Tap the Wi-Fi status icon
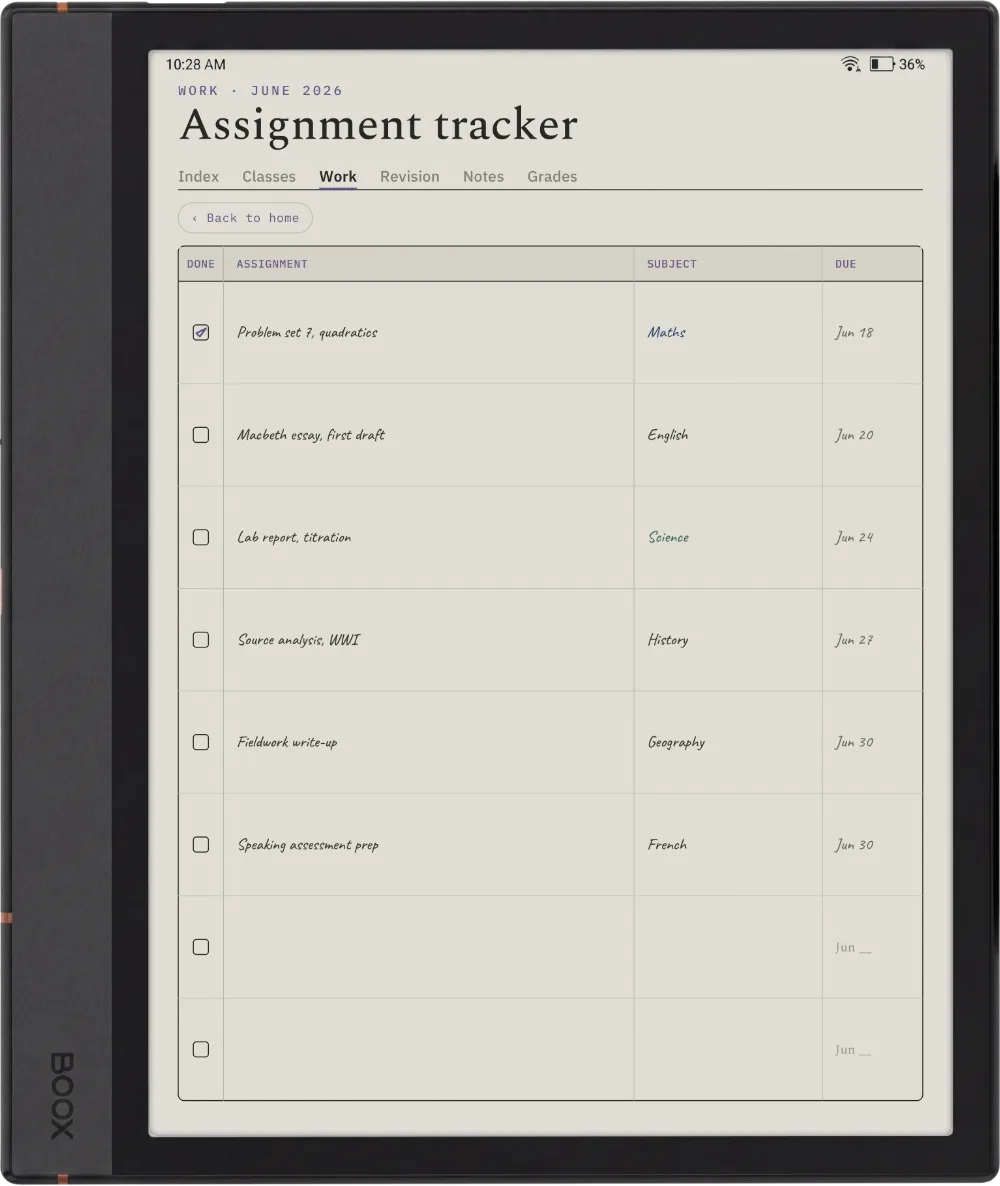1000x1186 pixels. click(850, 64)
